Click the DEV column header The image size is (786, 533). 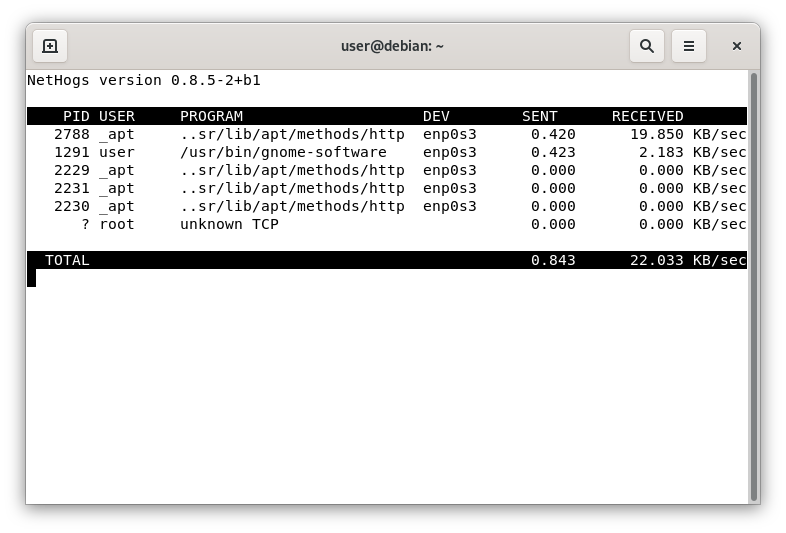pyautogui.click(x=436, y=116)
